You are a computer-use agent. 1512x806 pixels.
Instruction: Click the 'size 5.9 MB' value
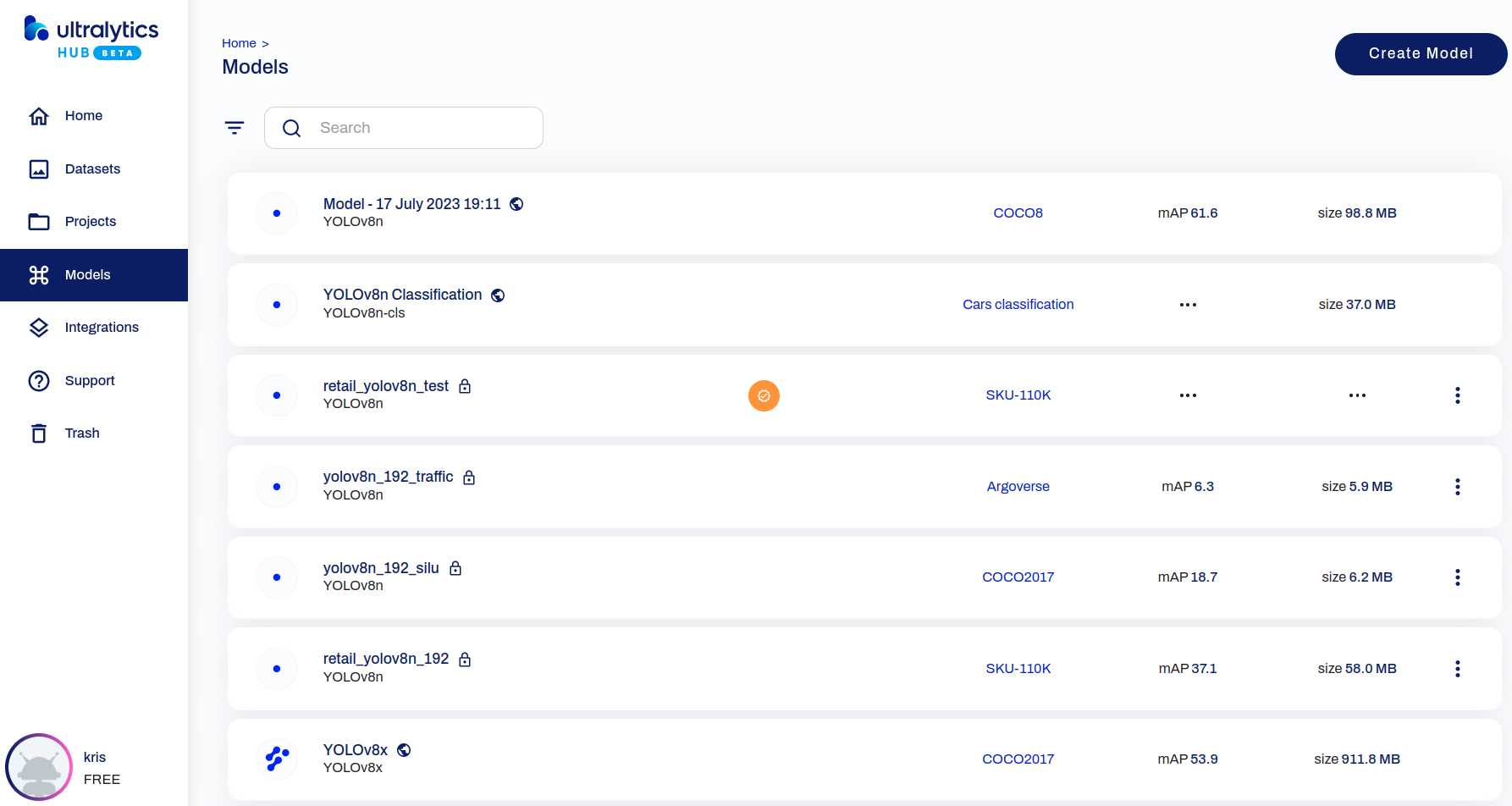click(x=1357, y=487)
